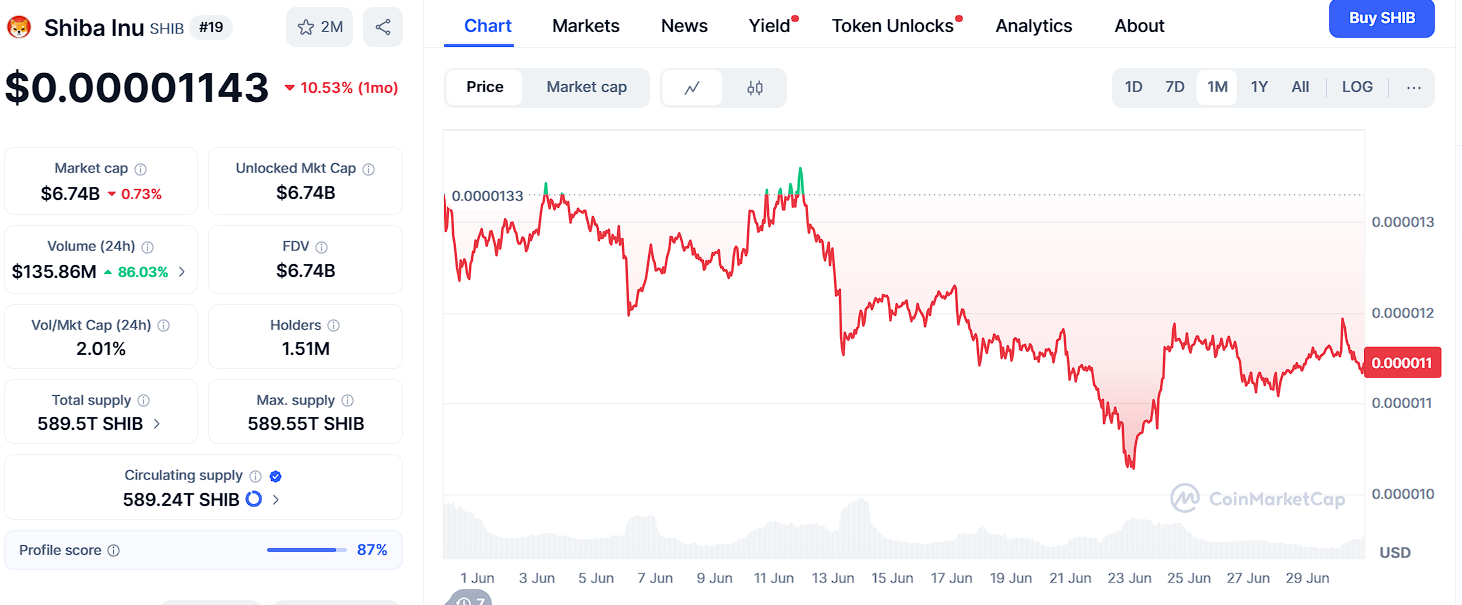This screenshot has width=1462, height=605.
Task: Show Unlocked Mkt Cap info icon
Action: [369, 169]
